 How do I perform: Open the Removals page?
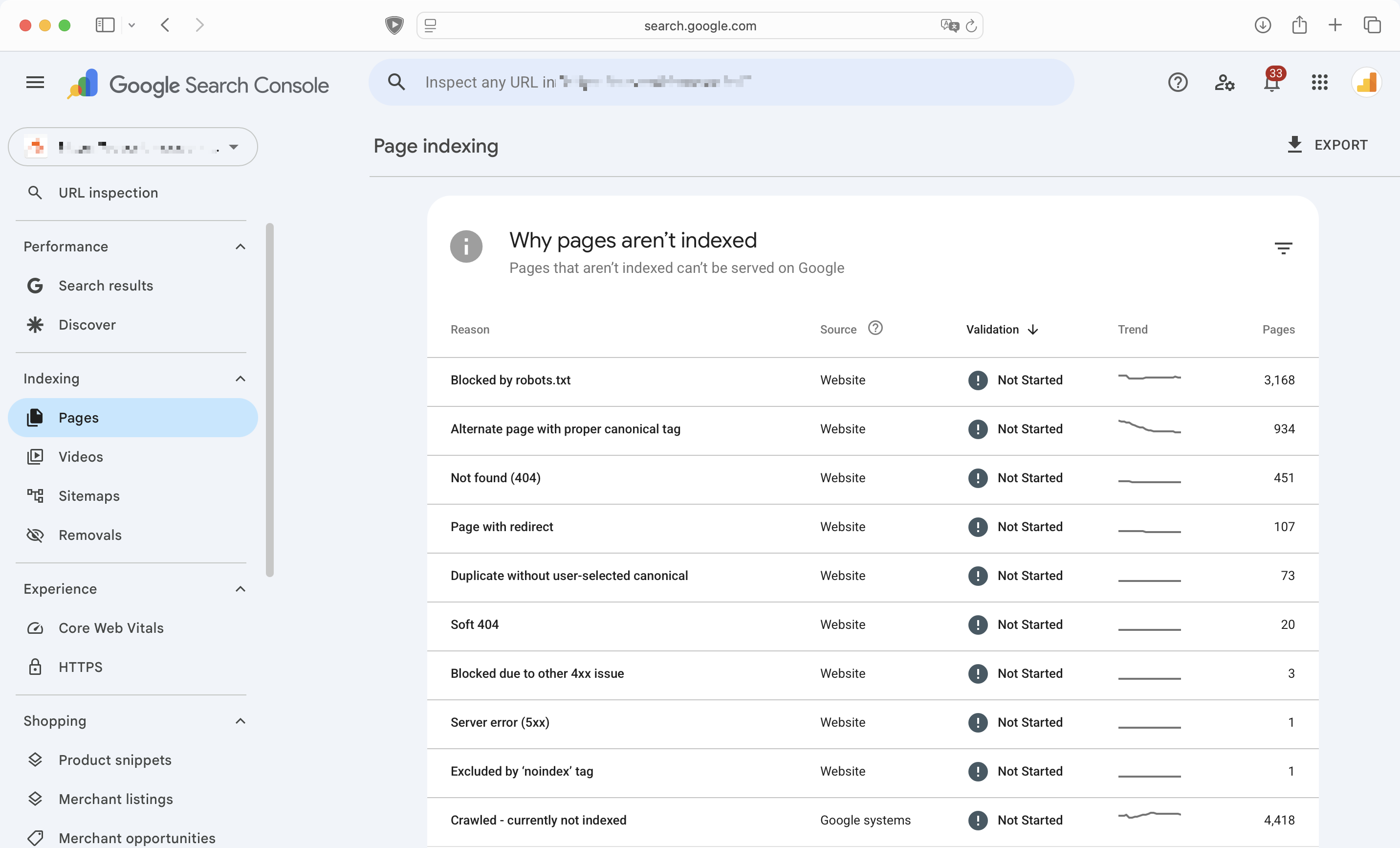click(x=133, y=535)
